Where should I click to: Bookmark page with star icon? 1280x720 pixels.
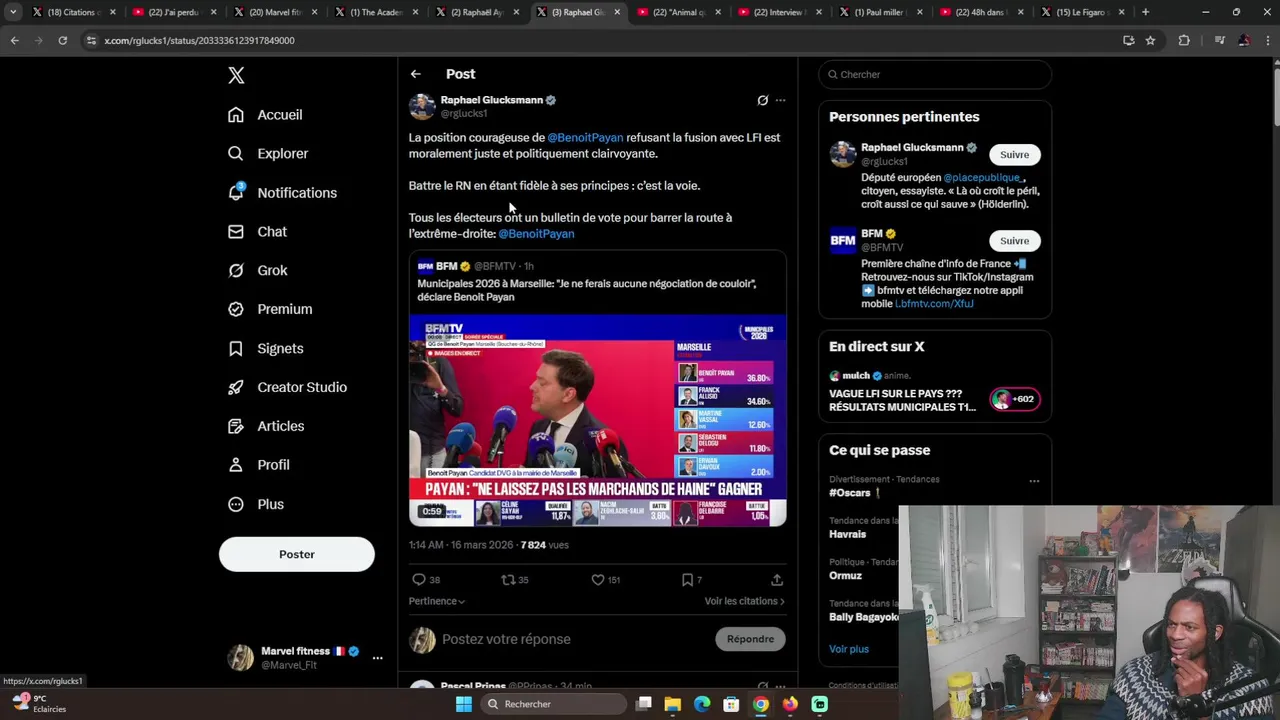coord(1150,41)
